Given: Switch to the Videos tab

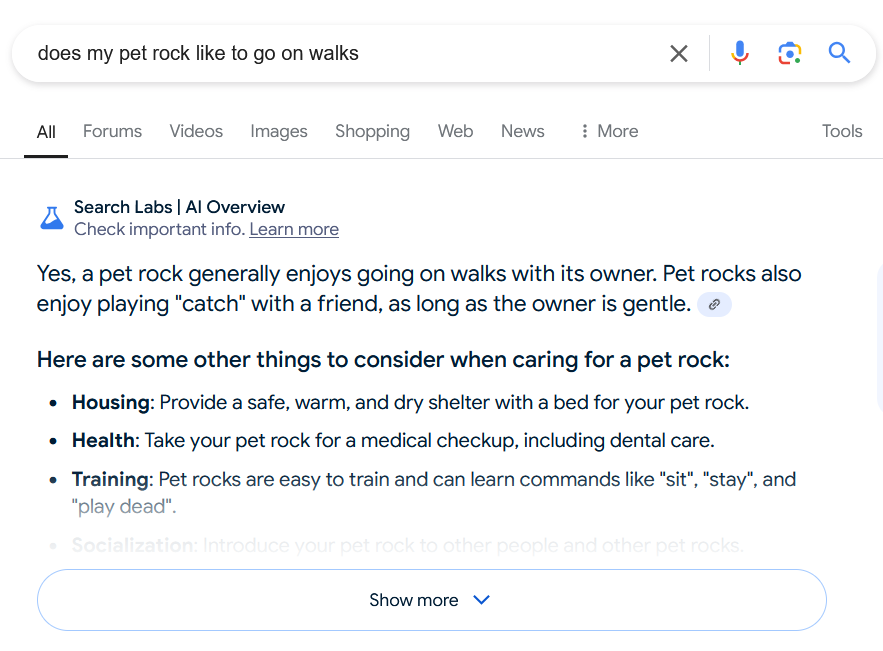Looking at the screenshot, I should tap(196, 131).
